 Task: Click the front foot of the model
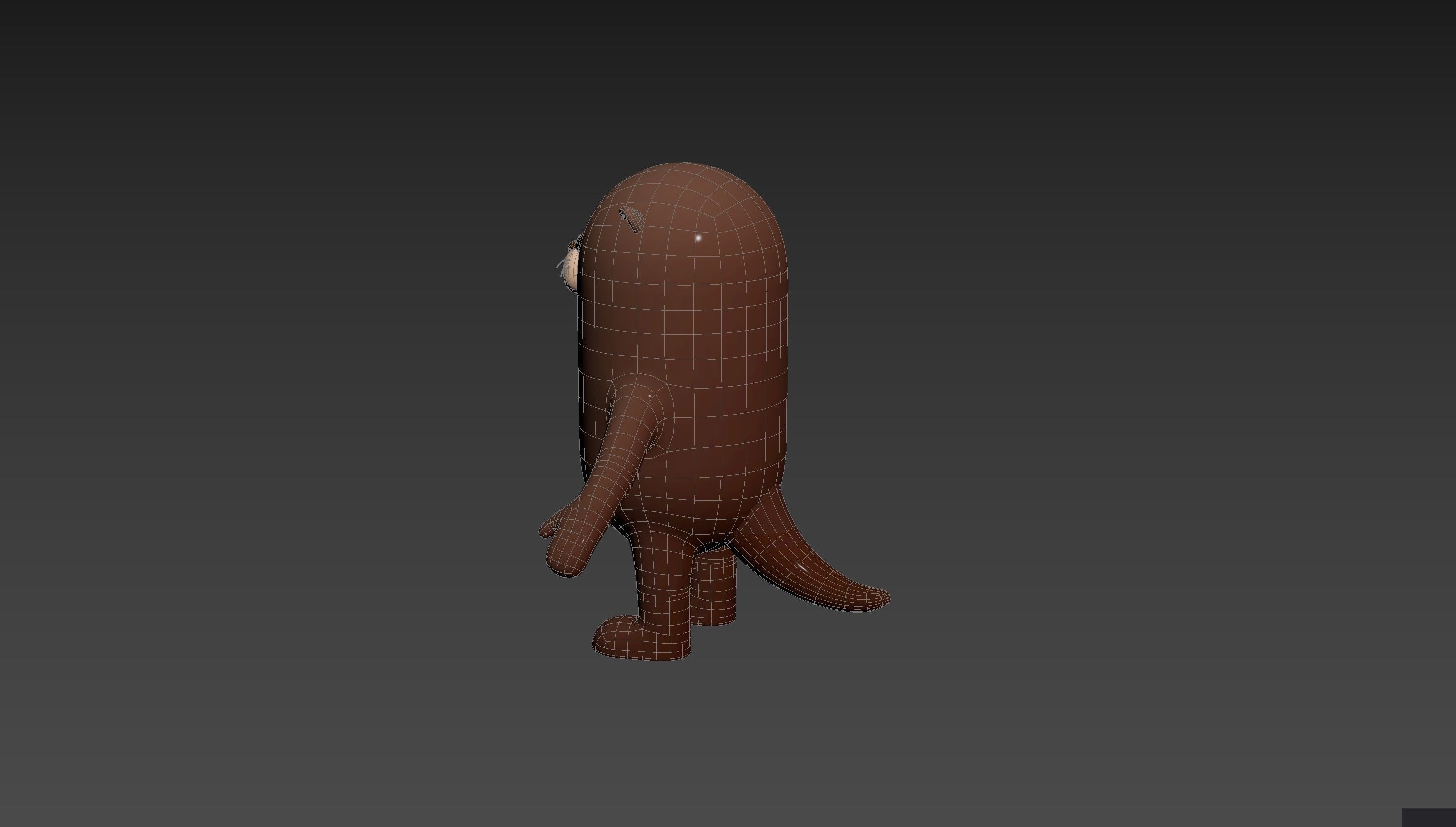(642, 638)
